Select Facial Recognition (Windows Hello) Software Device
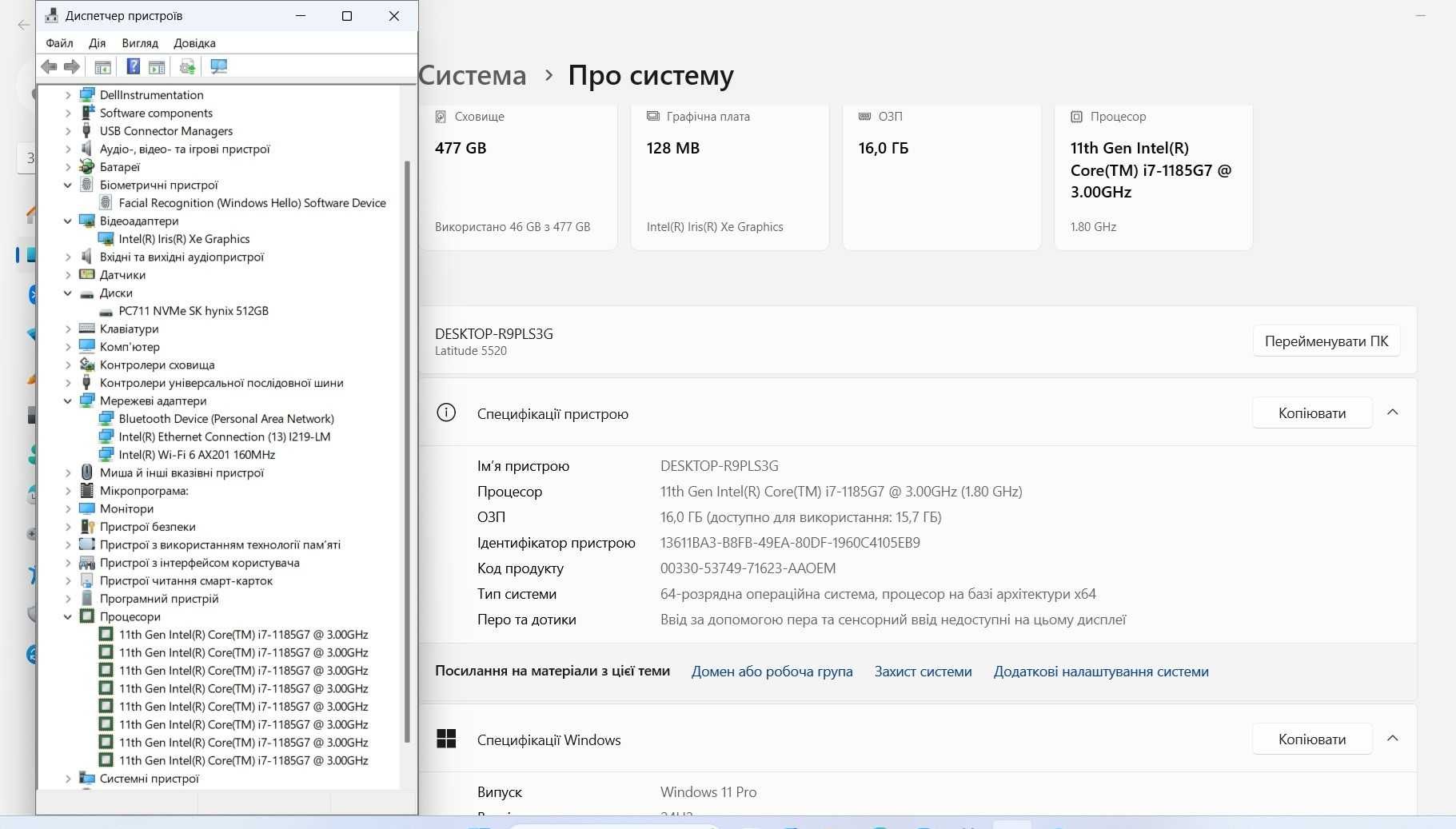 pos(252,203)
